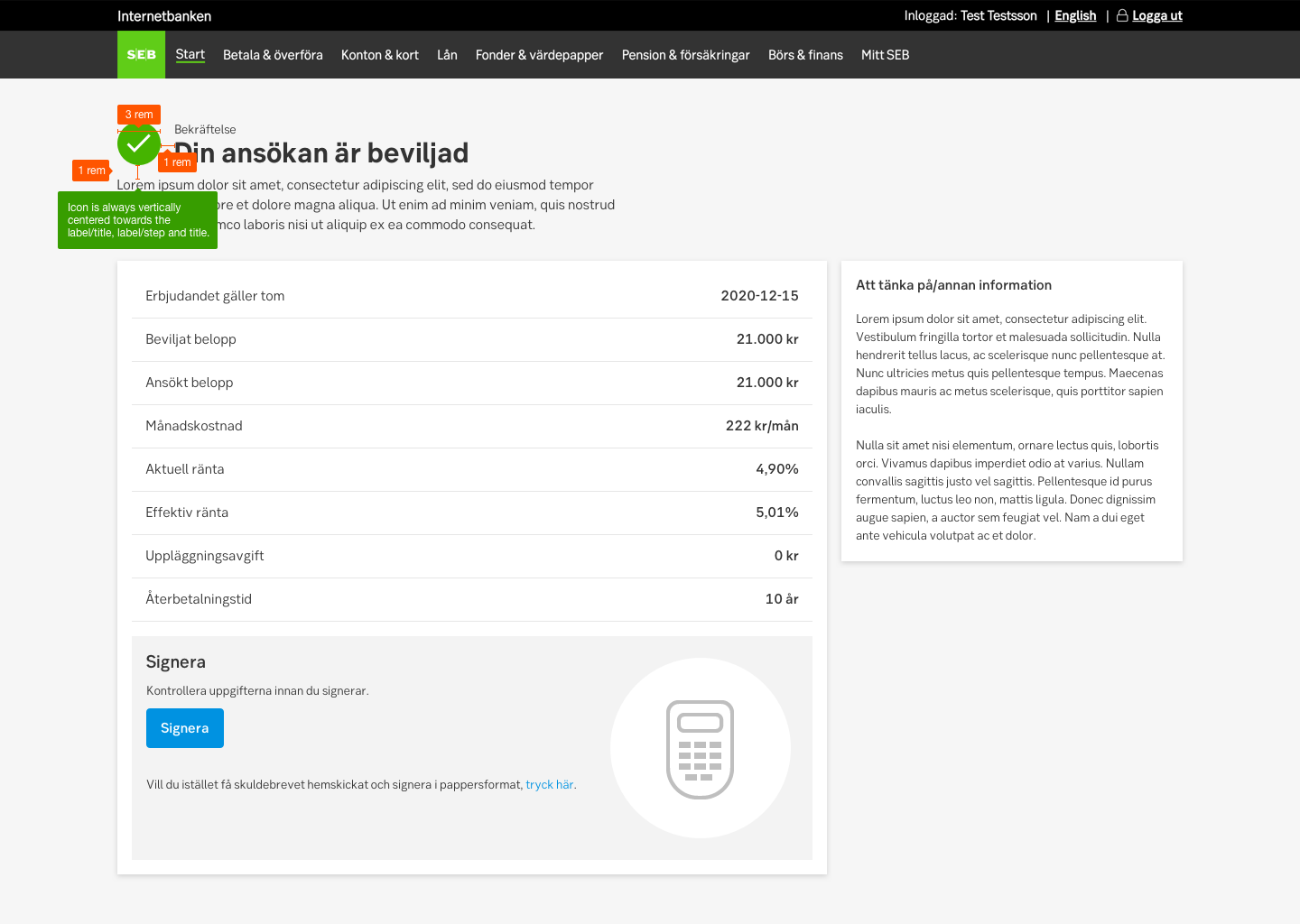Image resolution: width=1300 pixels, height=924 pixels.
Task: Switch language to English
Action: [1075, 15]
